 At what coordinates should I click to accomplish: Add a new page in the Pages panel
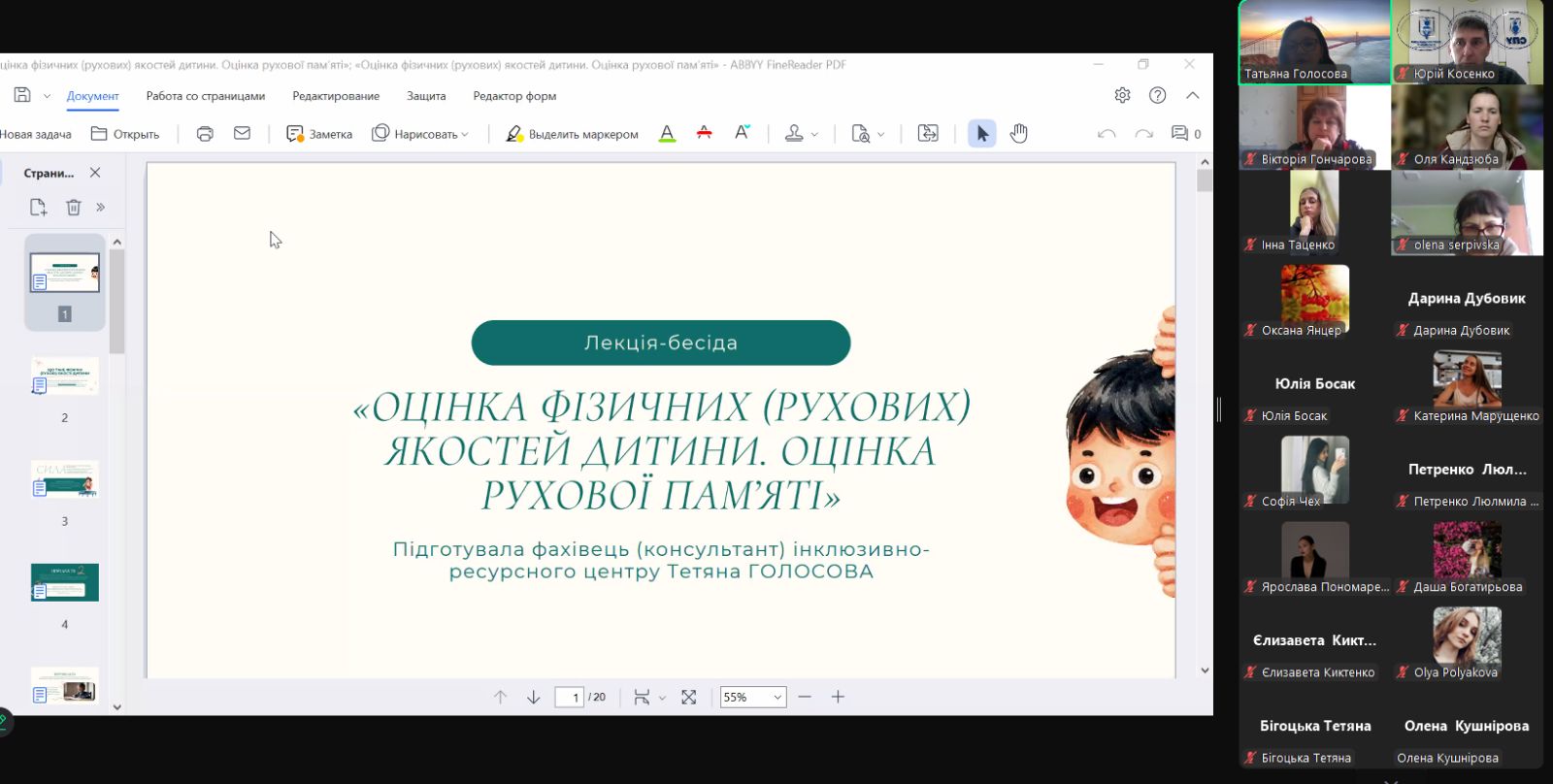[38, 207]
